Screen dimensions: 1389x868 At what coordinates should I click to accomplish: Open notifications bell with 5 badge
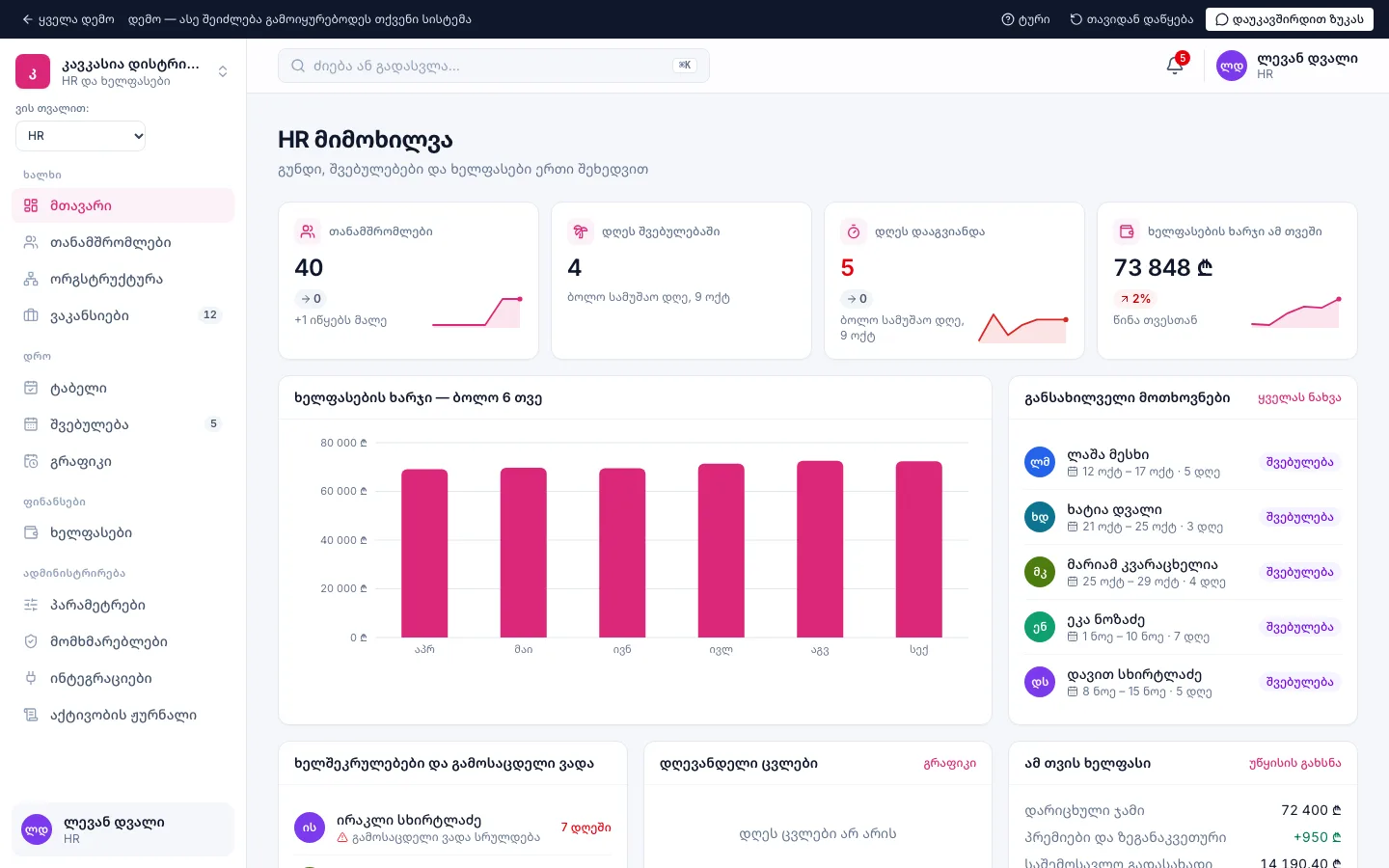[1175, 65]
